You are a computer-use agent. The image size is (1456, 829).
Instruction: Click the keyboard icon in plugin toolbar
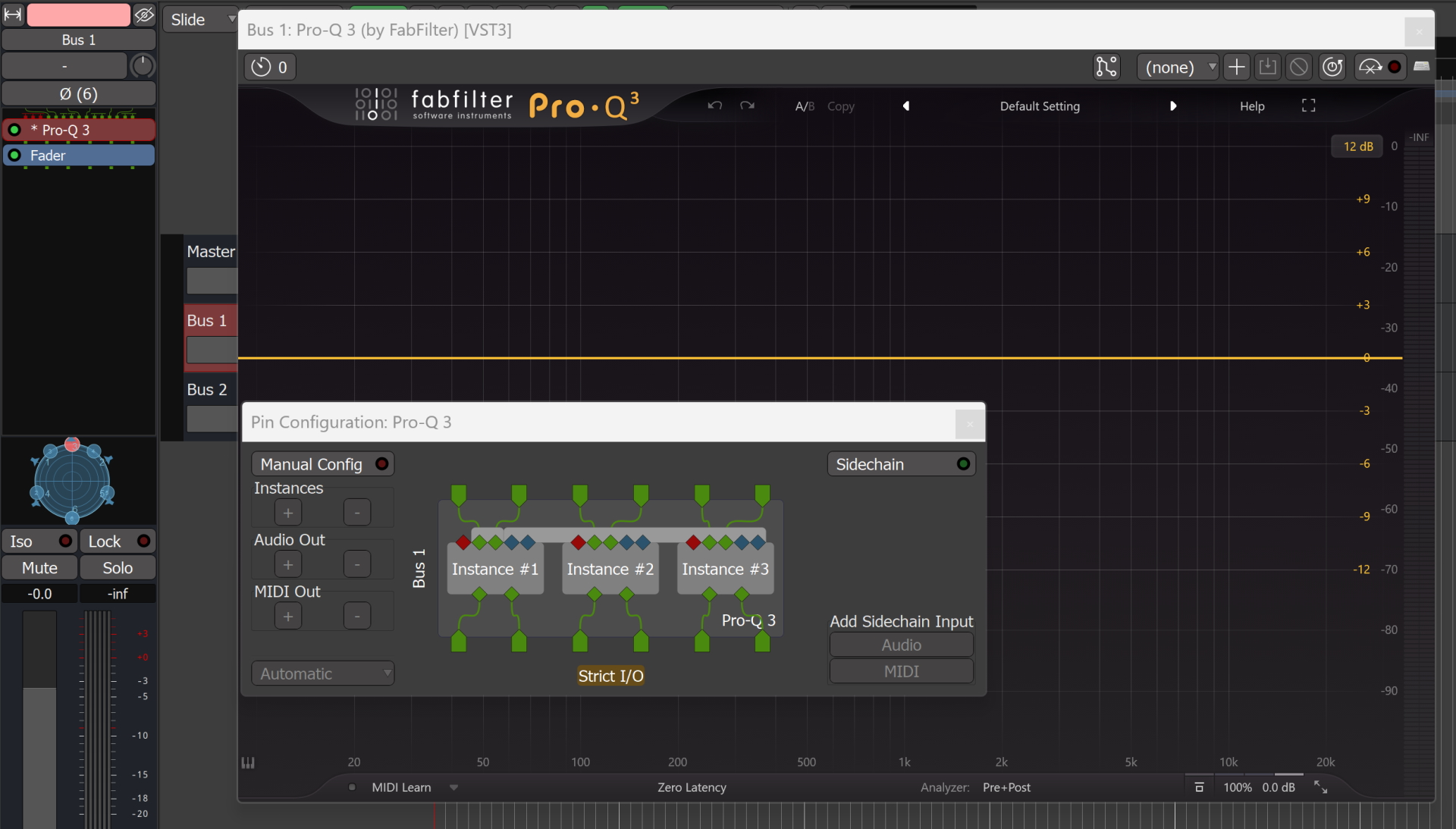pos(1422,67)
